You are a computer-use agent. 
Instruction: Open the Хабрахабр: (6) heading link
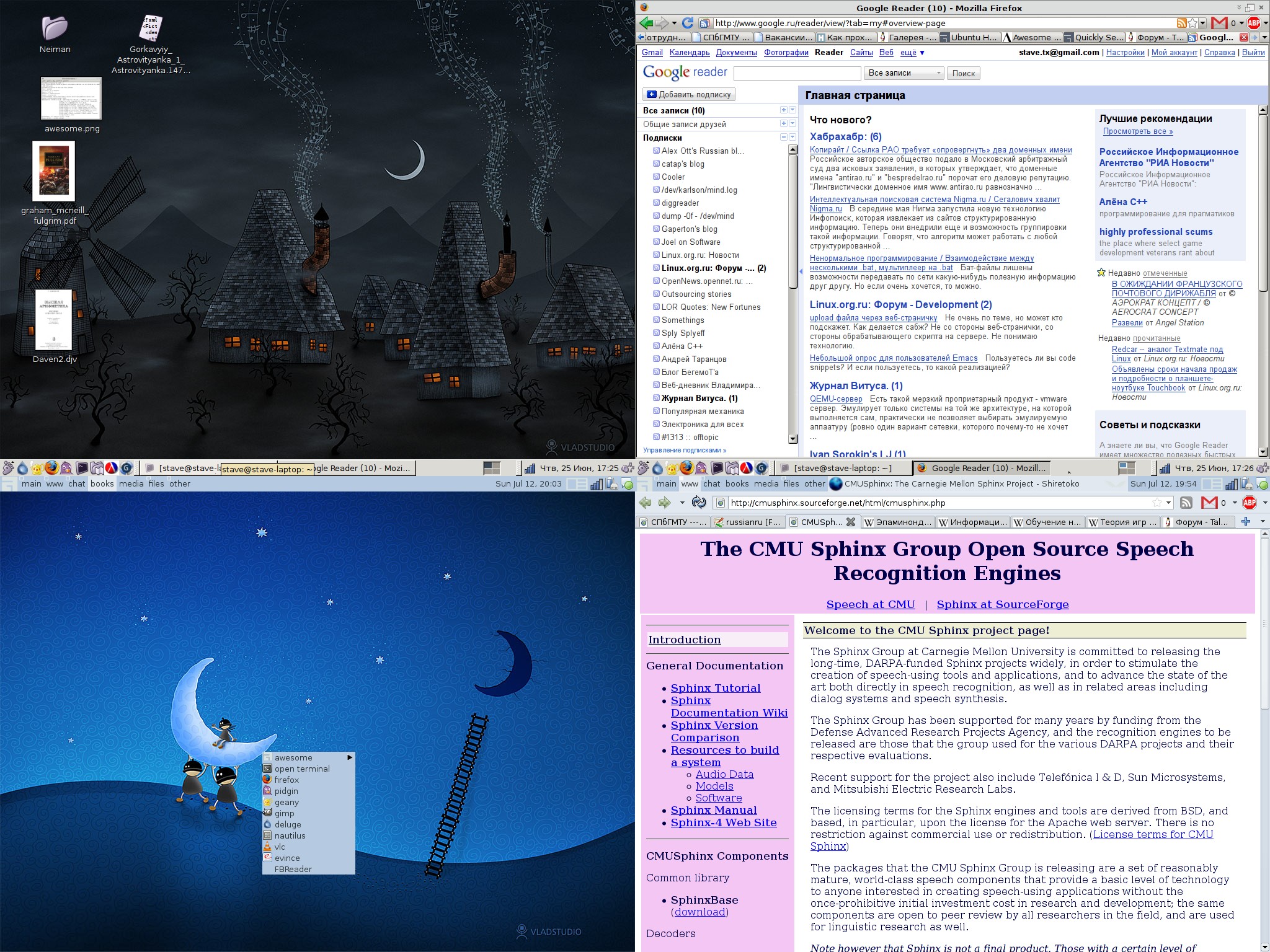845,136
